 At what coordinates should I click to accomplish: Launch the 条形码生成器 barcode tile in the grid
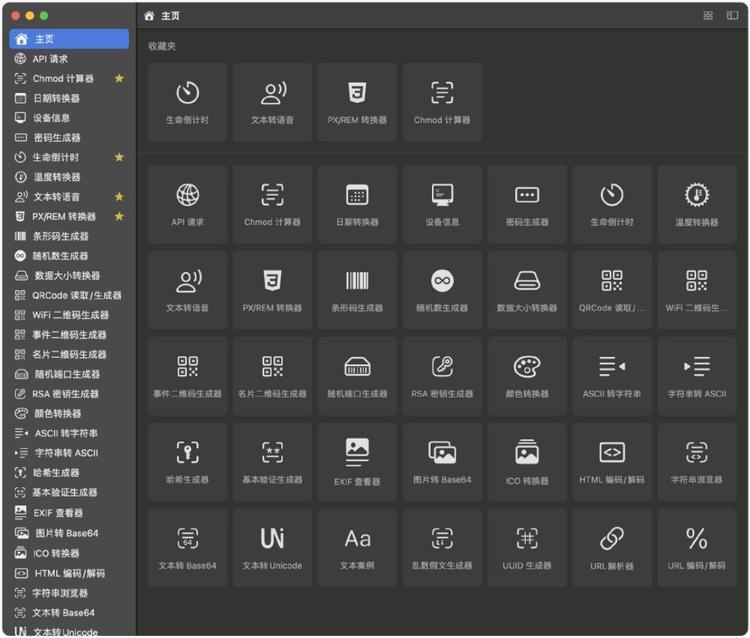[357, 289]
